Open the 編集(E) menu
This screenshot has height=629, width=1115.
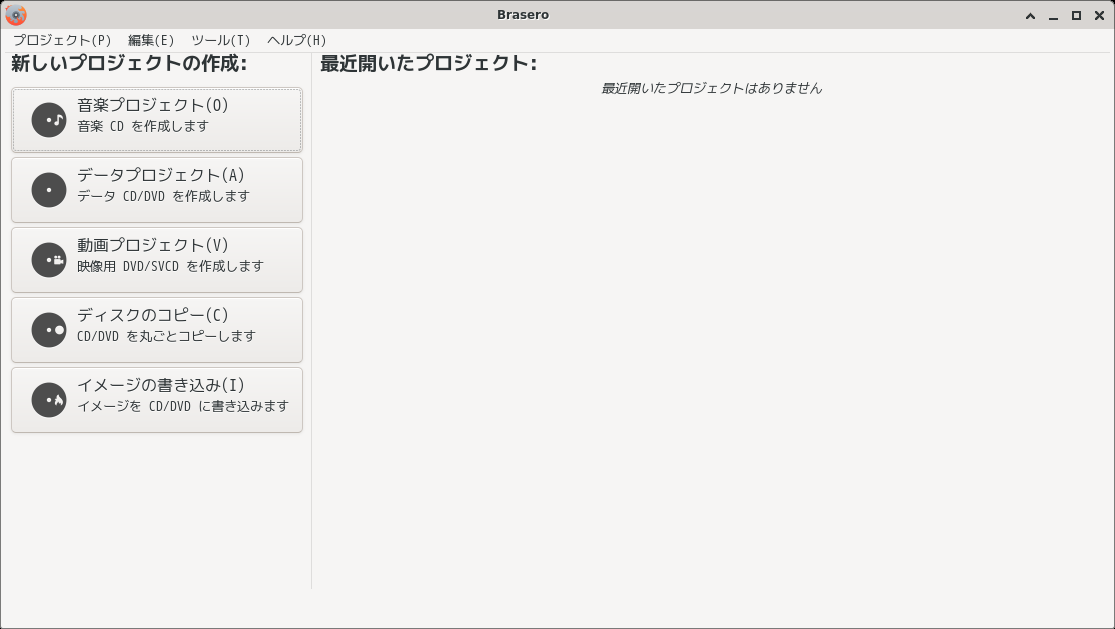[x=151, y=40]
